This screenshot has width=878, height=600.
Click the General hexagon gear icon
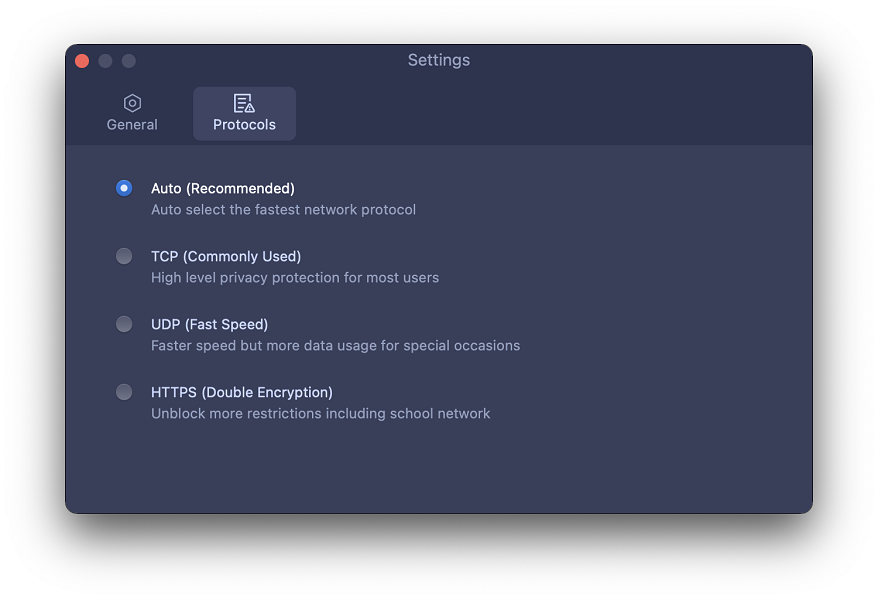132,103
